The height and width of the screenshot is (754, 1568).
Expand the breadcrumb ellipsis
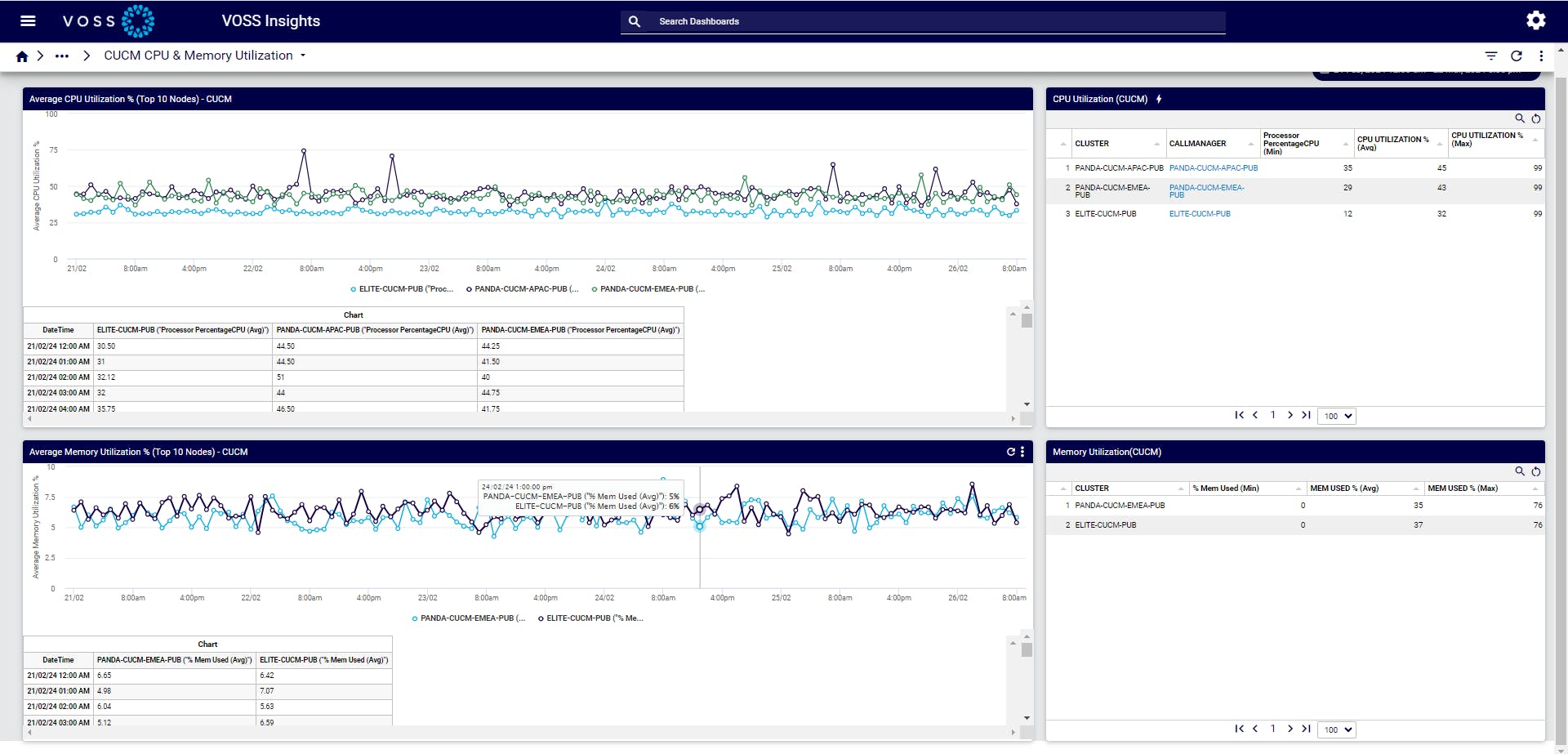[x=62, y=56]
